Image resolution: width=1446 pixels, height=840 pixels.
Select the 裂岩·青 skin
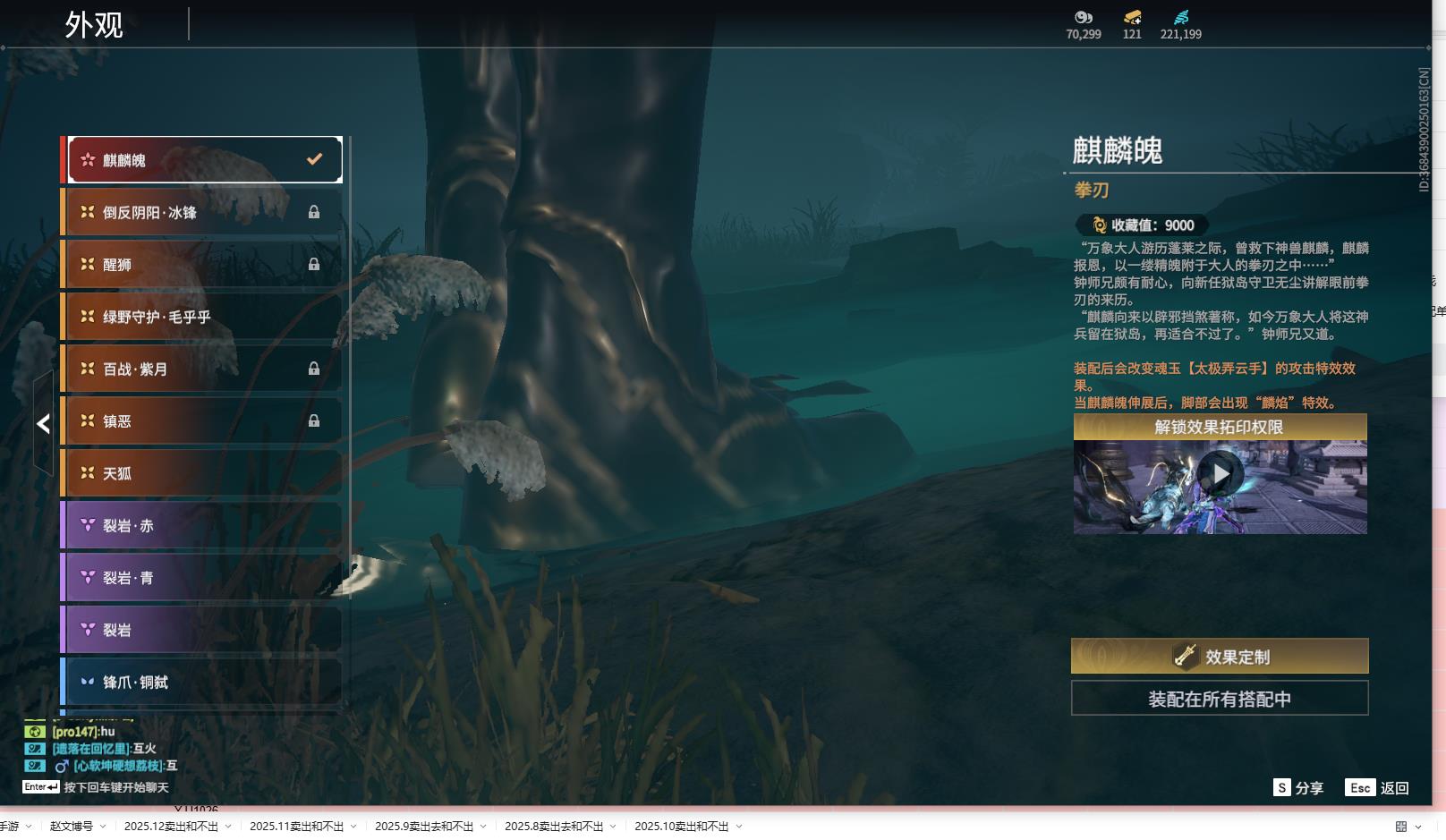click(x=201, y=578)
